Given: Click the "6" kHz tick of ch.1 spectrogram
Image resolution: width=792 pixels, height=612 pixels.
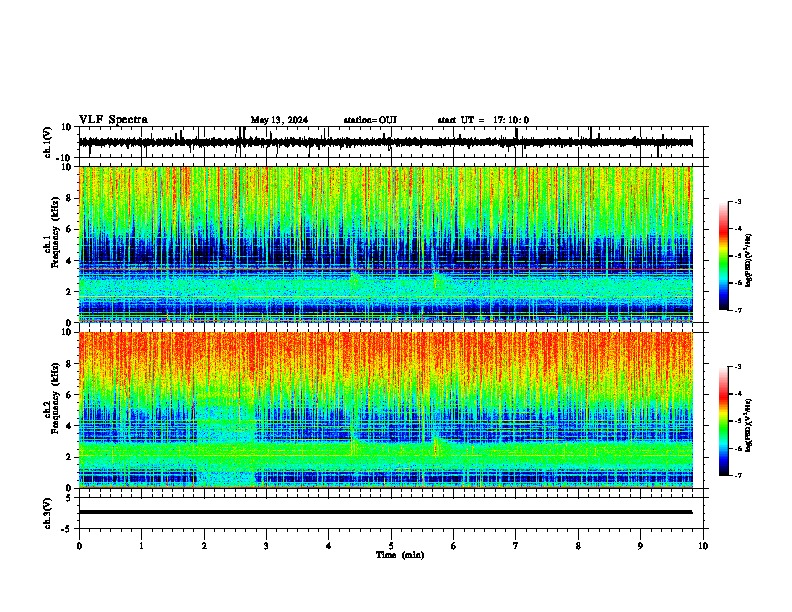Looking at the screenshot, I should click(69, 230).
